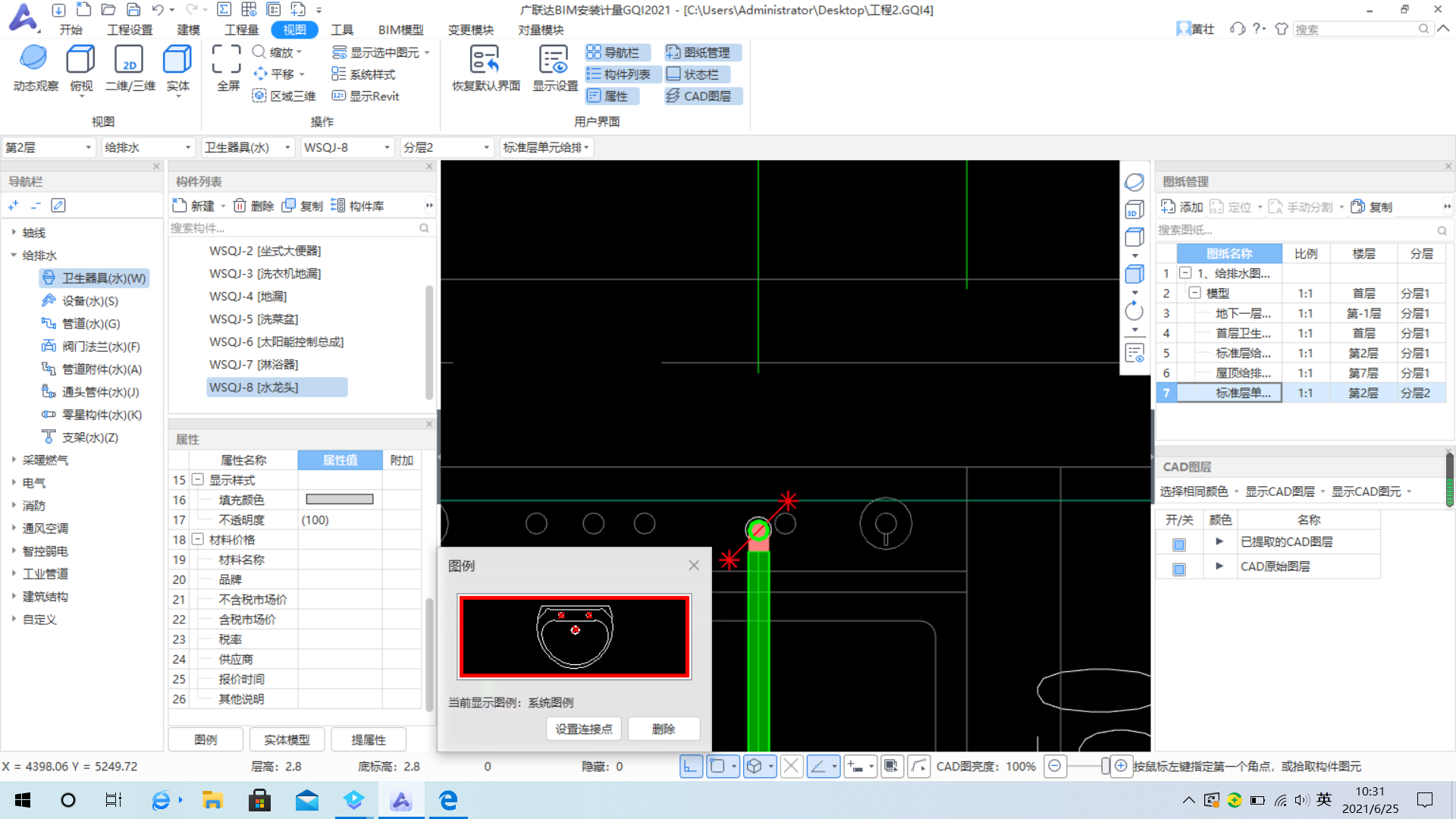
Task: Click edit pencil icon in 导航栏
Action: click(x=58, y=206)
